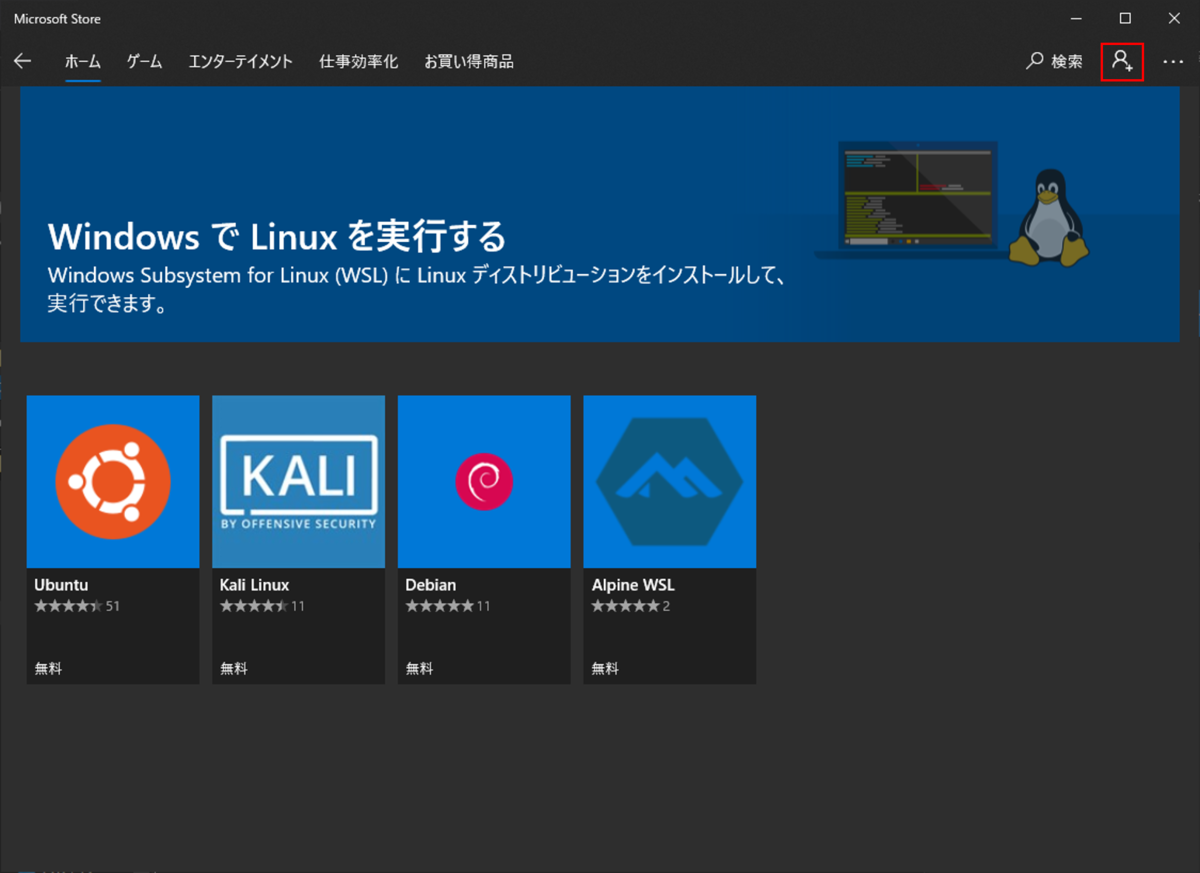This screenshot has height=873, width=1200.
Task: Click the 検索 search button
Action: click(x=1054, y=62)
